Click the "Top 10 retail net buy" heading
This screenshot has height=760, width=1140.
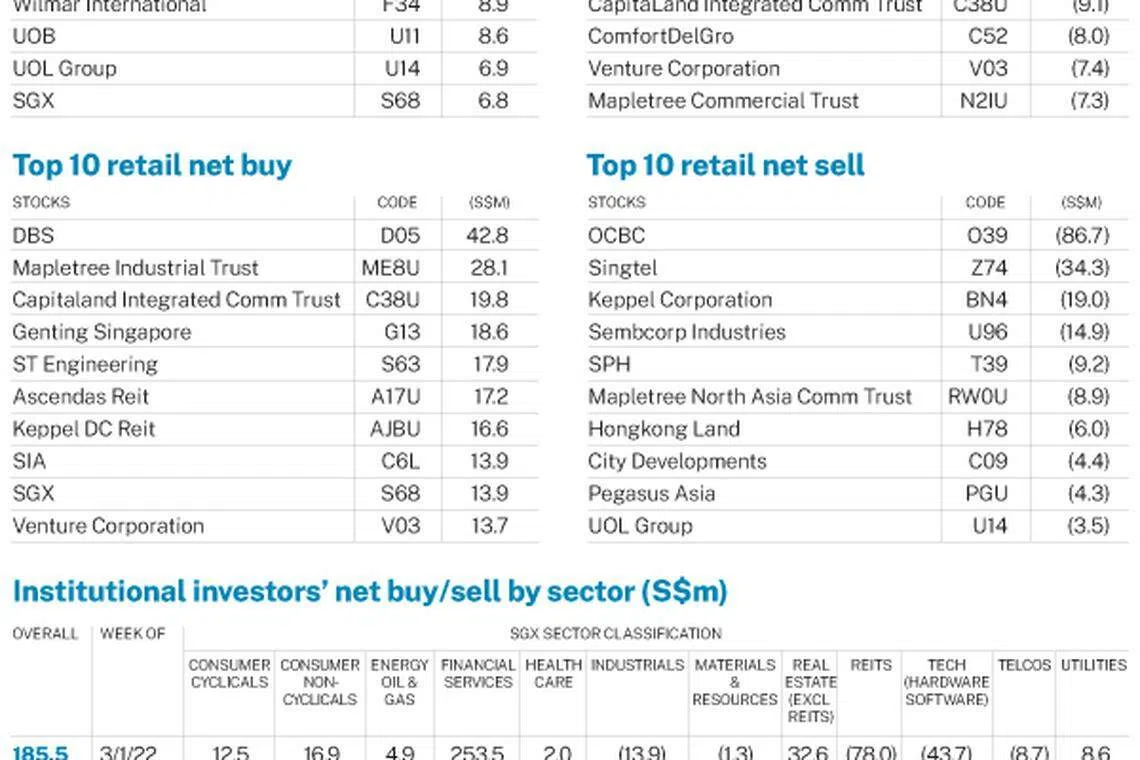(x=152, y=165)
